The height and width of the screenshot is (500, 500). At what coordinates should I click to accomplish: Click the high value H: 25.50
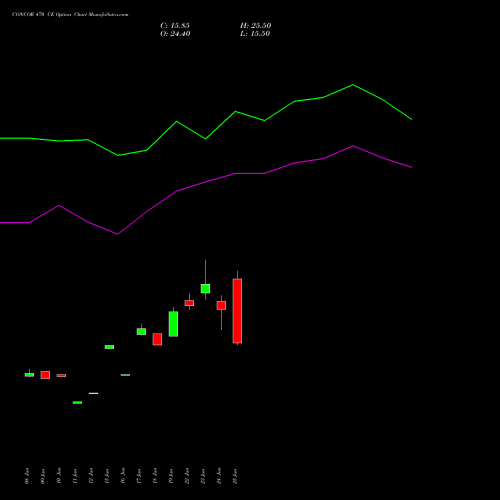[255, 26]
